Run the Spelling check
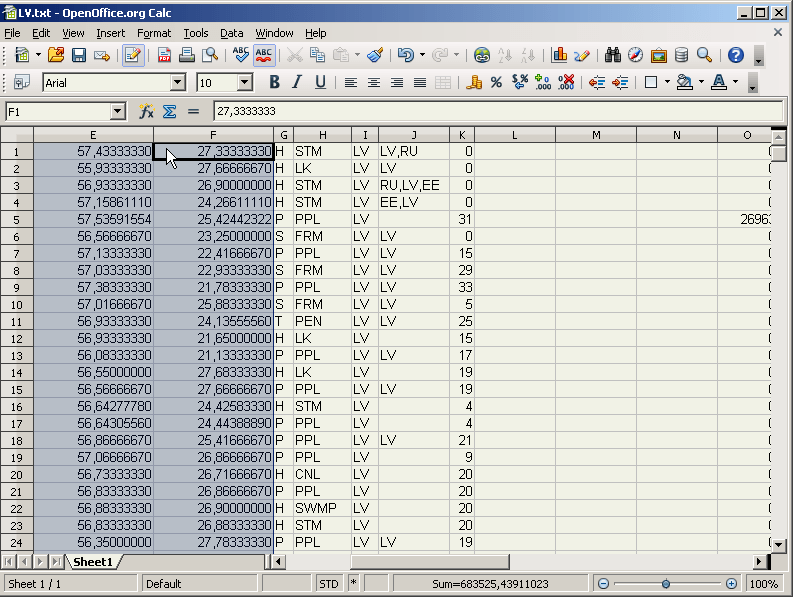 pyautogui.click(x=241, y=55)
